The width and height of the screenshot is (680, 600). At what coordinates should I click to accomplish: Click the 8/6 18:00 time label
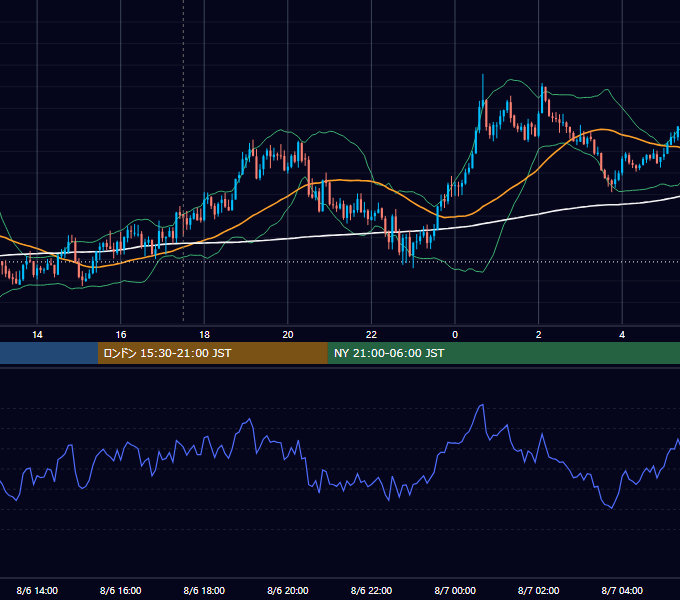coord(204,590)
